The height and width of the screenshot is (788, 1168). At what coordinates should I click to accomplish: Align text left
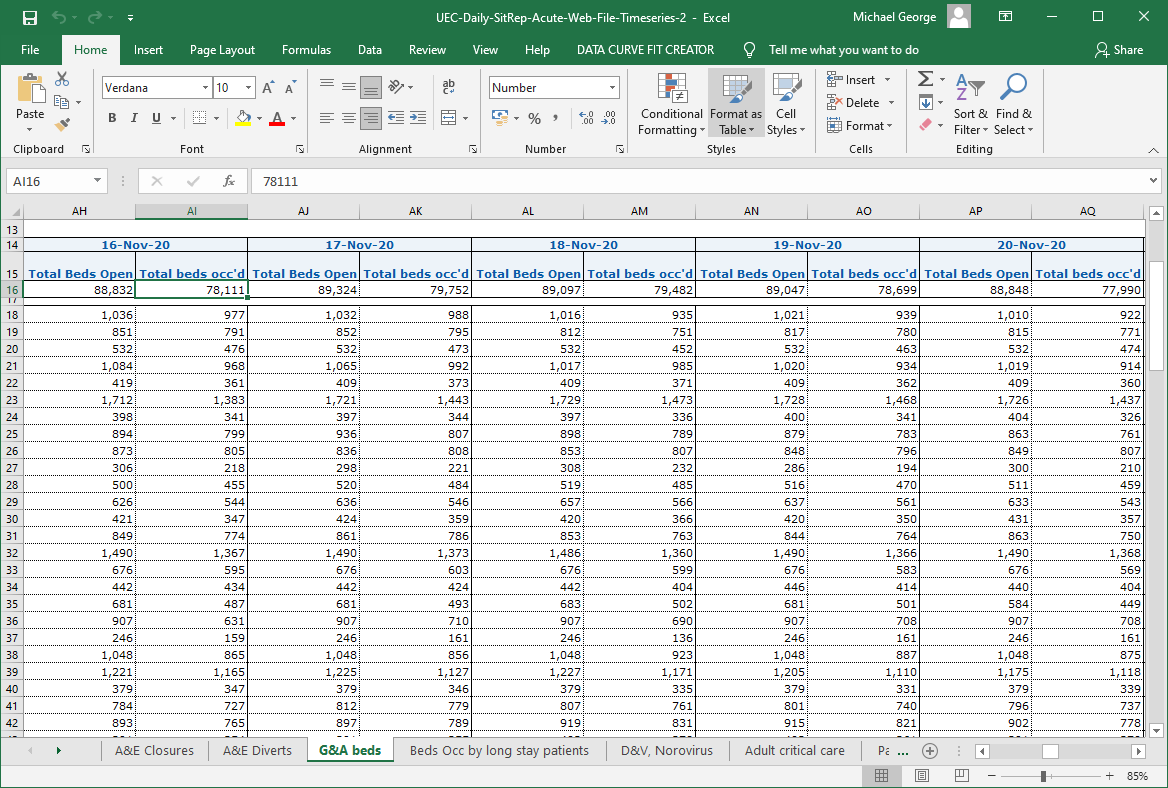pos(326,118)
